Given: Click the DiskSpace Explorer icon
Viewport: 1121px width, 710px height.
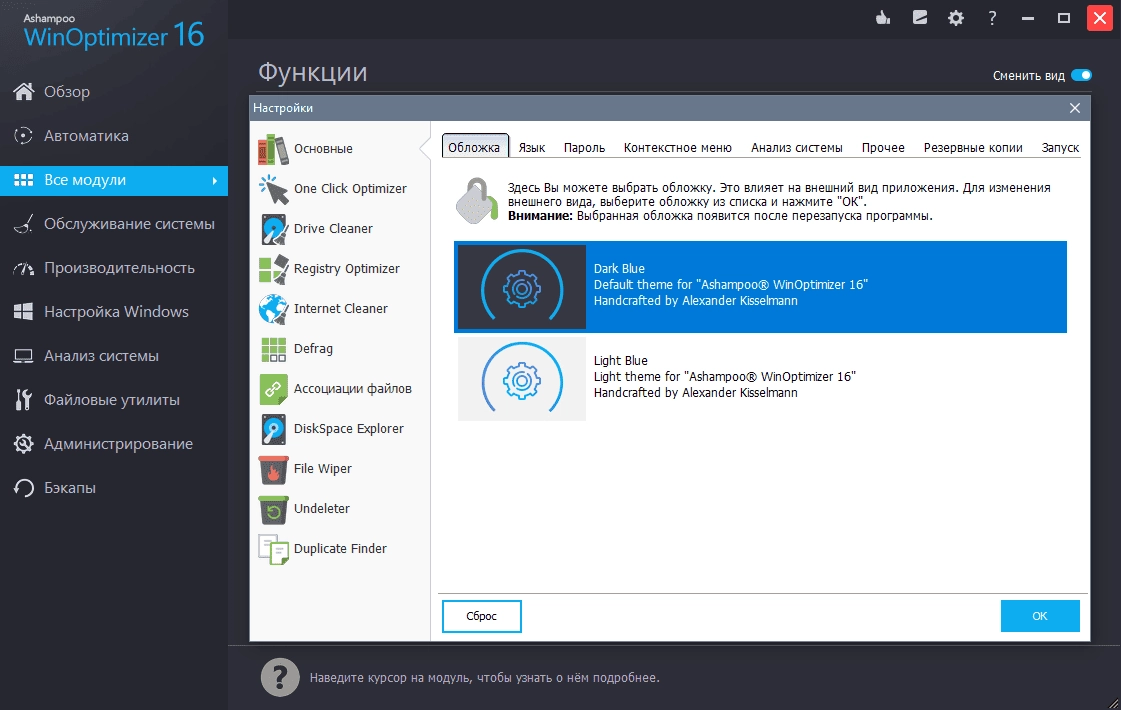Looking at the screenshot, I should point(273,429).
